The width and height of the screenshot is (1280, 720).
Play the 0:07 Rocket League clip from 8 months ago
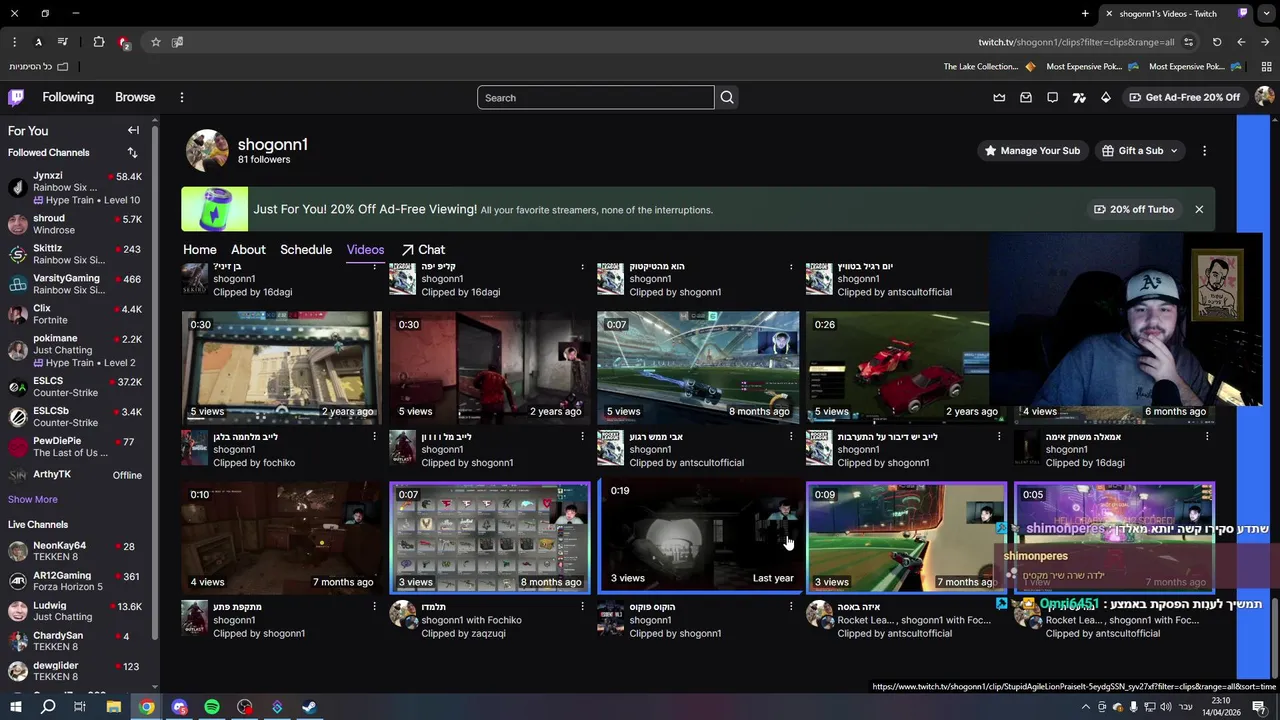698,367
